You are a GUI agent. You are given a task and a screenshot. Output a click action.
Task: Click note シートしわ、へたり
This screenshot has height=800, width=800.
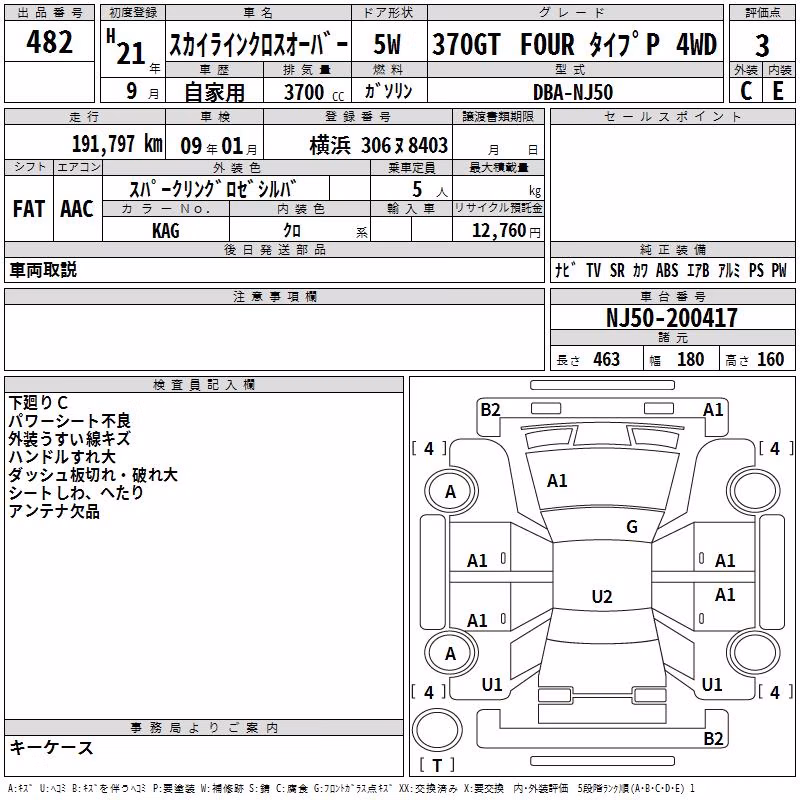76,493
